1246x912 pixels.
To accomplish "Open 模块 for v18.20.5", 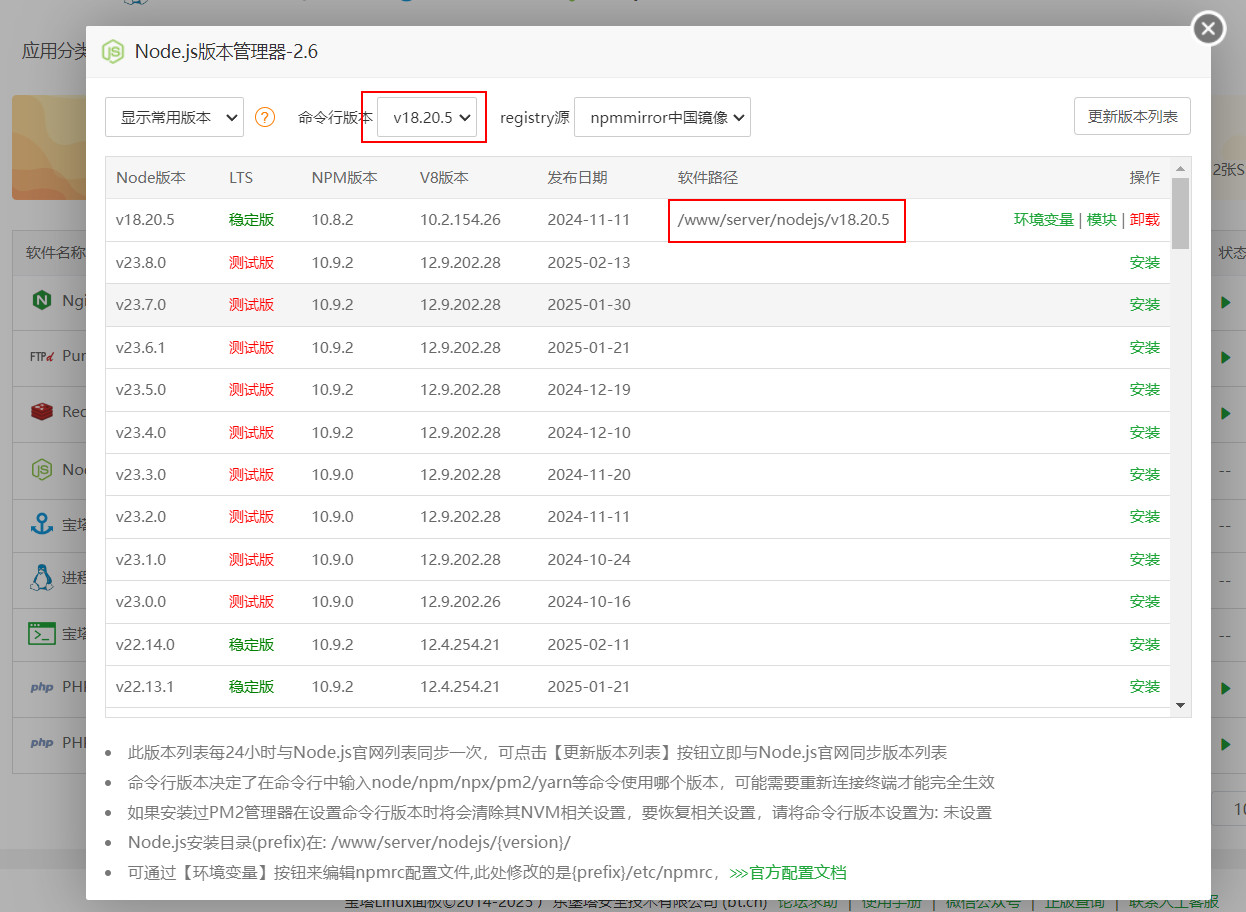I will click(x=1101, y=220).
